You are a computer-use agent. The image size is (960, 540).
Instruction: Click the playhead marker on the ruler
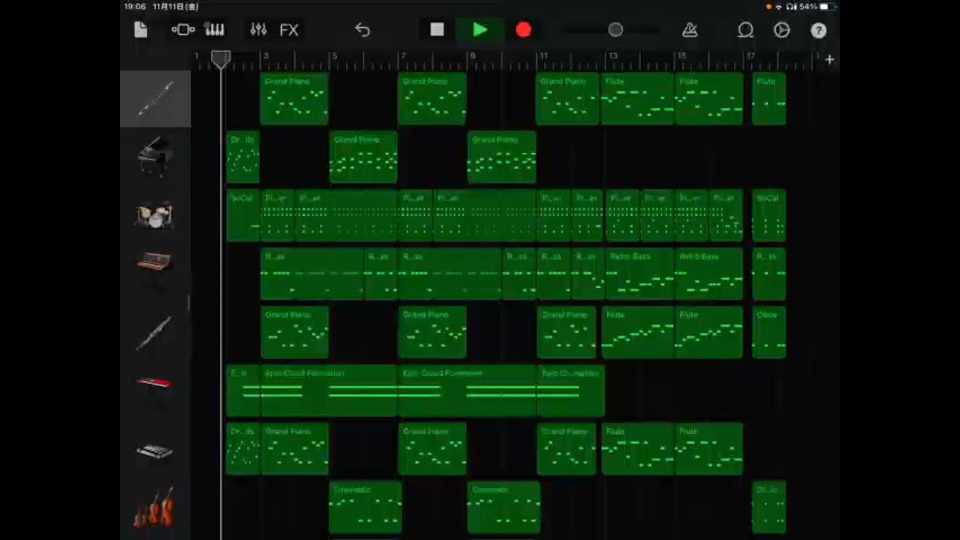(221, 59)
